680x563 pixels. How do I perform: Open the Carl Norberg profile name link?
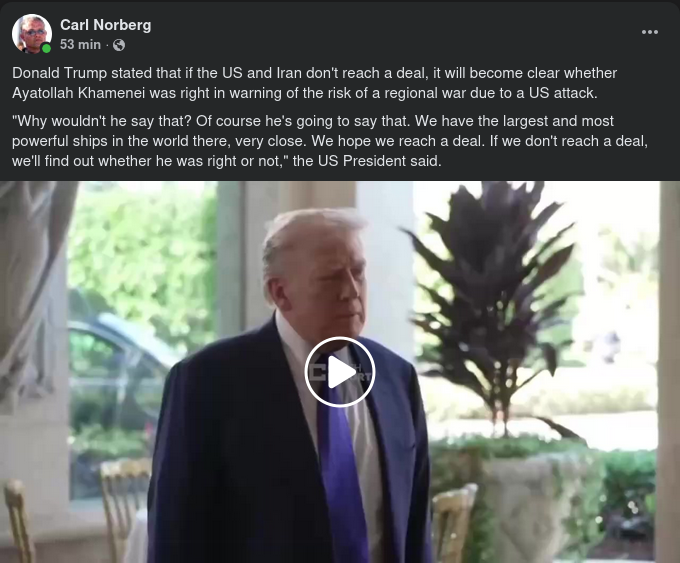click(x=105, y=25)
